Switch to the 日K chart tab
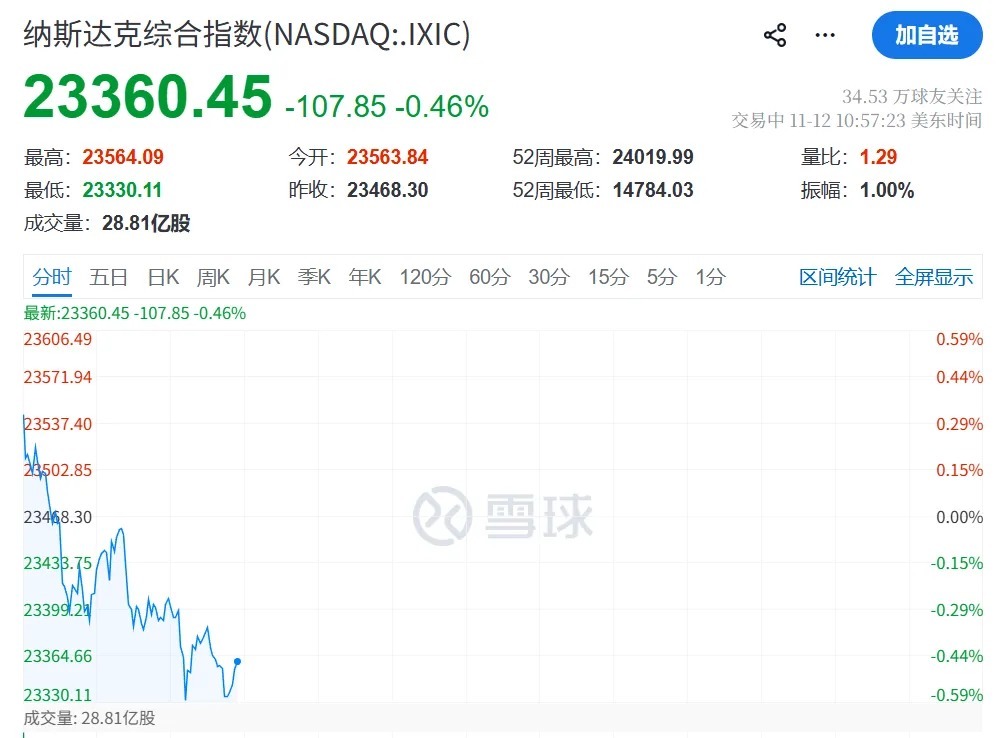The image size is (1007, 738). click(163, 278)
